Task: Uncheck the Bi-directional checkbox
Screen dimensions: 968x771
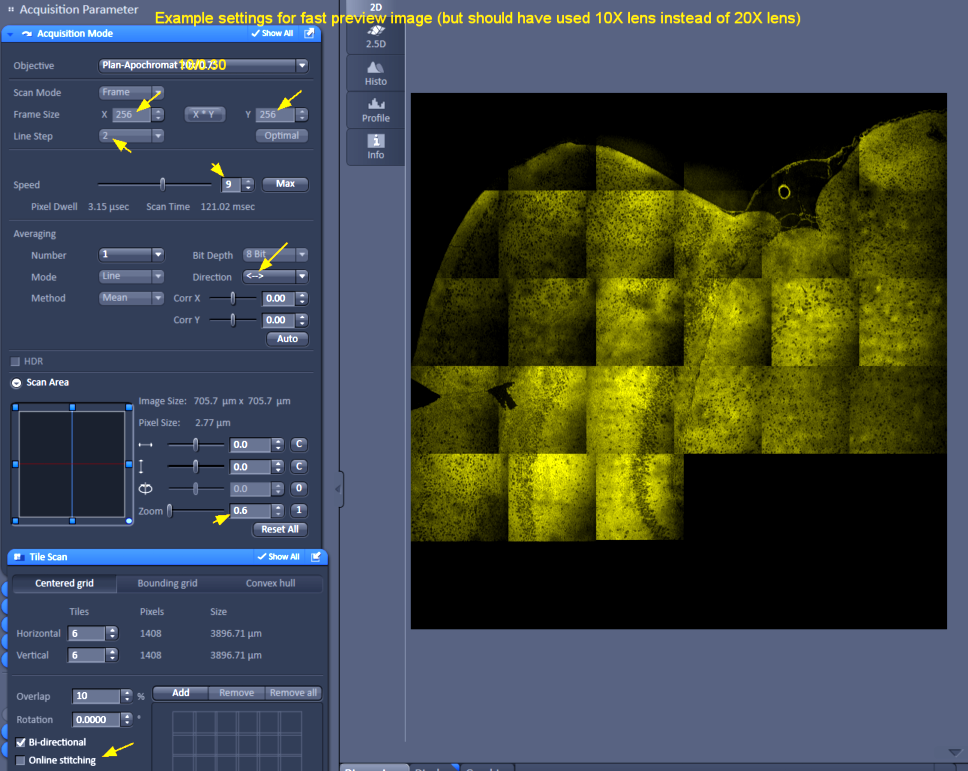Action: [x=21, y=743]
